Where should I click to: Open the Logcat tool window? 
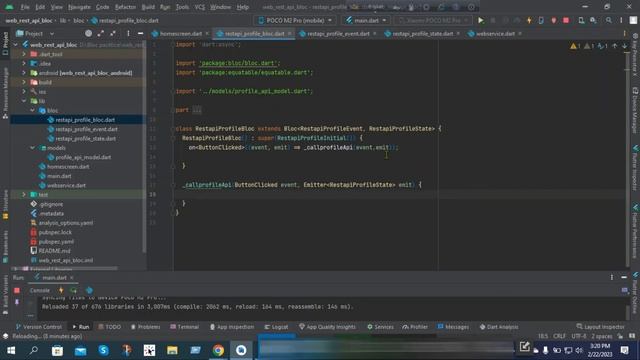pyautogui.click(x=276, y=327)
